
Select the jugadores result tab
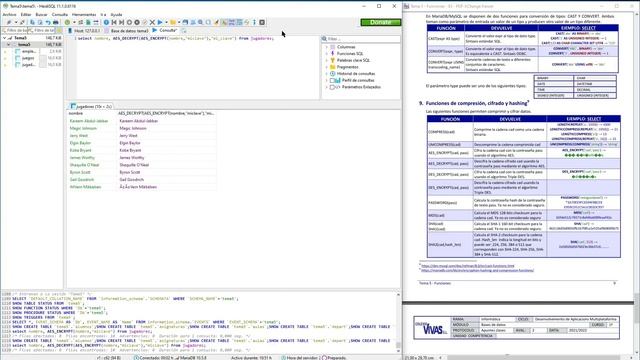coord(91,106)
